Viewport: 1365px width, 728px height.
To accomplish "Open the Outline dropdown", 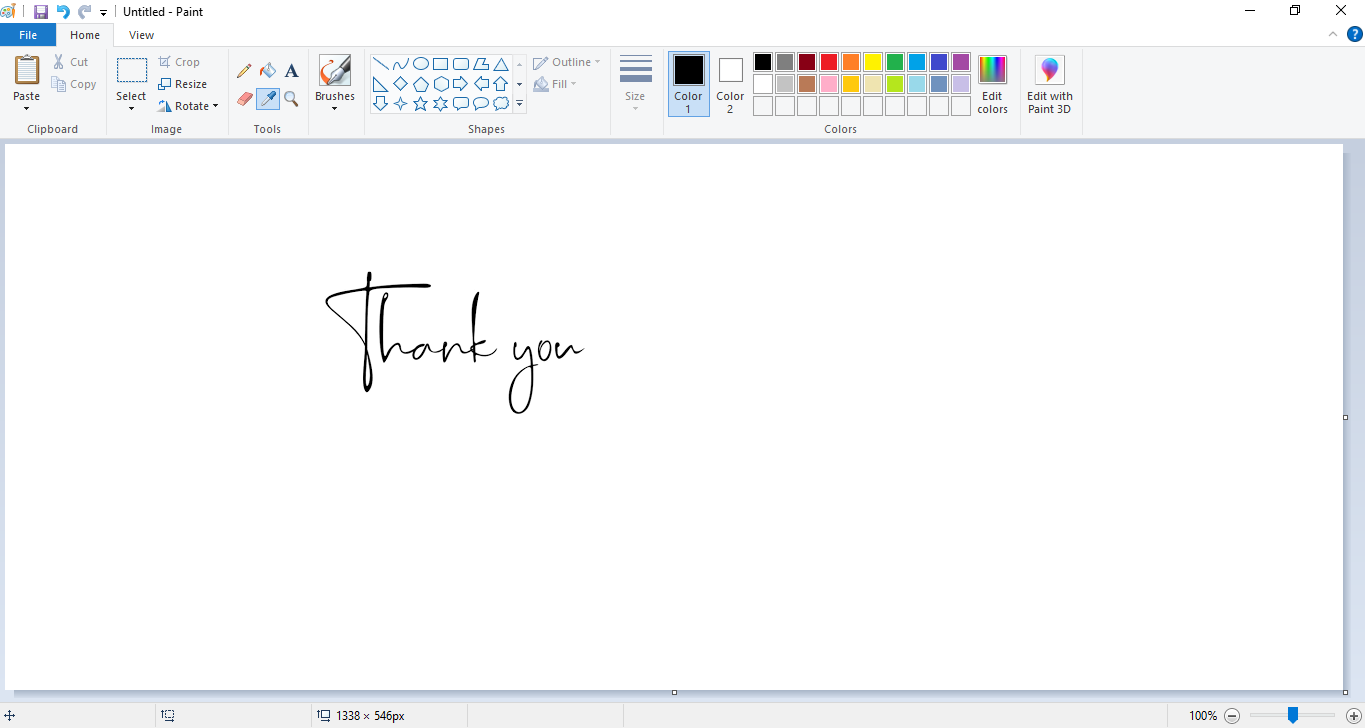I will (566, 61).
